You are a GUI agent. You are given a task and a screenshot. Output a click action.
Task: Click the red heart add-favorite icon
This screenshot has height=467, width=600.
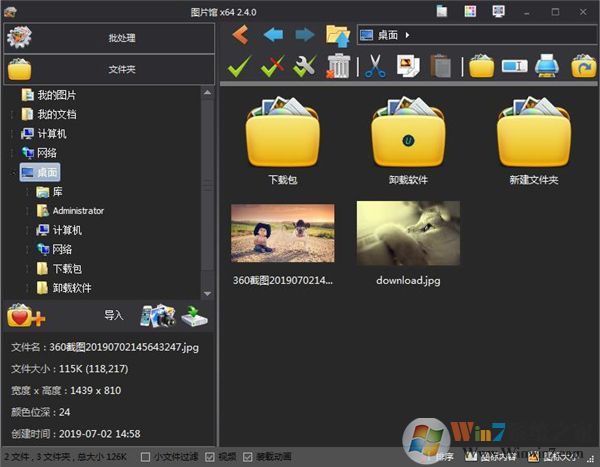(x=25, y=316)
